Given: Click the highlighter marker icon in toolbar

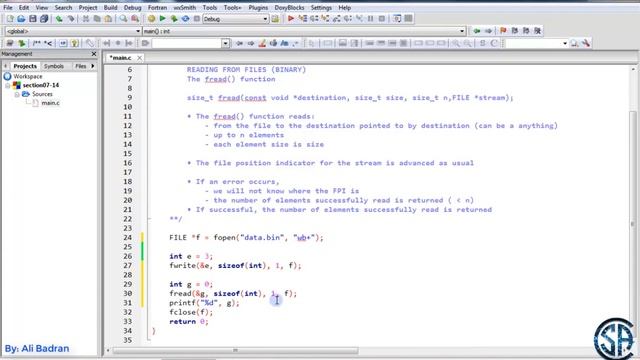Looking at the screenshot, I should point(262,43).
